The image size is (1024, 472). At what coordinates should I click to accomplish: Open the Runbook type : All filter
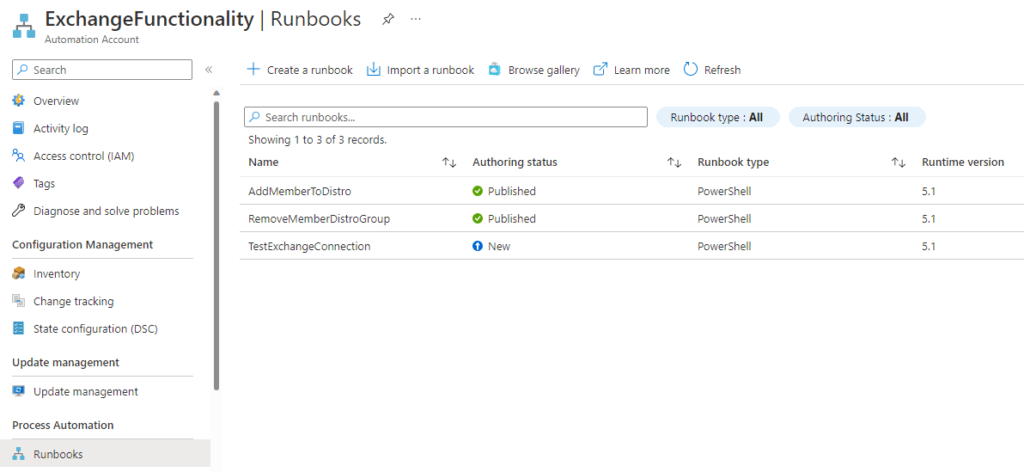717,117
